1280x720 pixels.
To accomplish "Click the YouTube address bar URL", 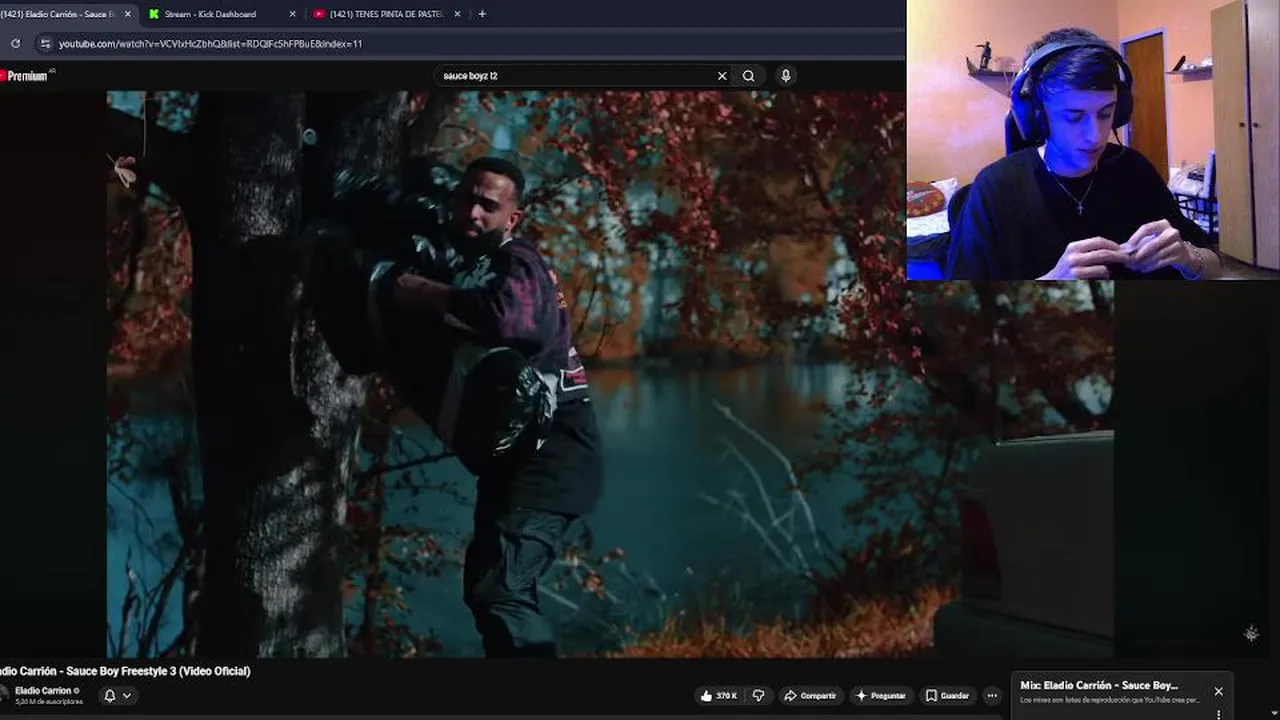I will tap(210, 44).
